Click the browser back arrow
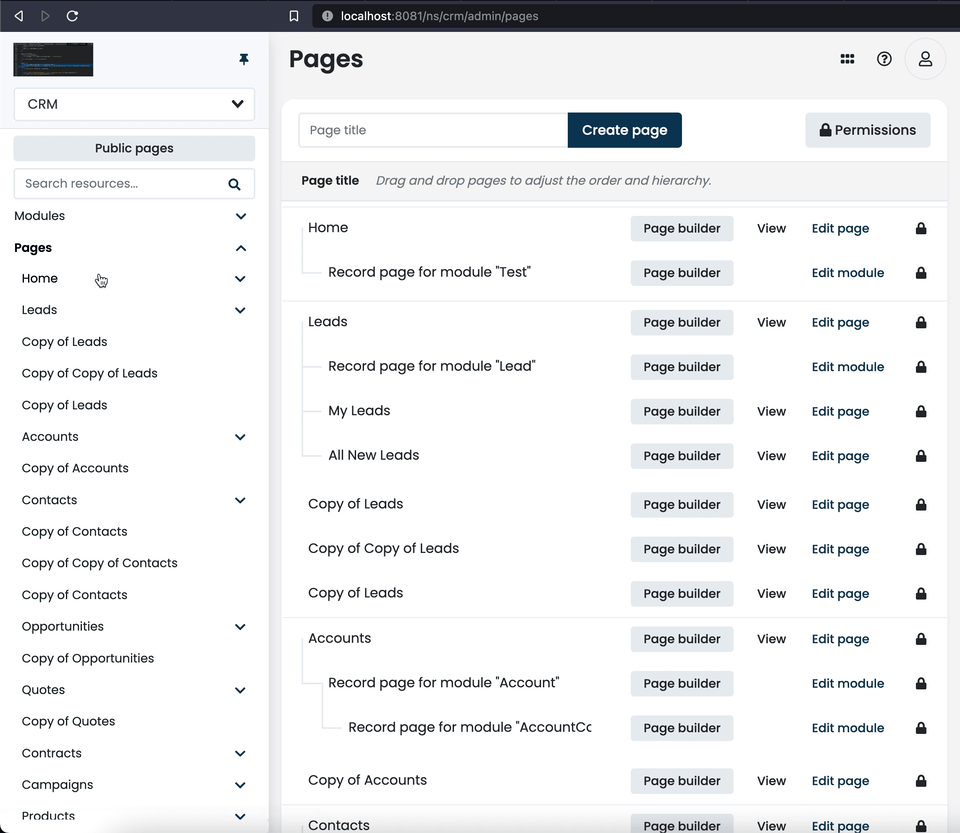Screen dimensions: 960x833 point(19,16)
